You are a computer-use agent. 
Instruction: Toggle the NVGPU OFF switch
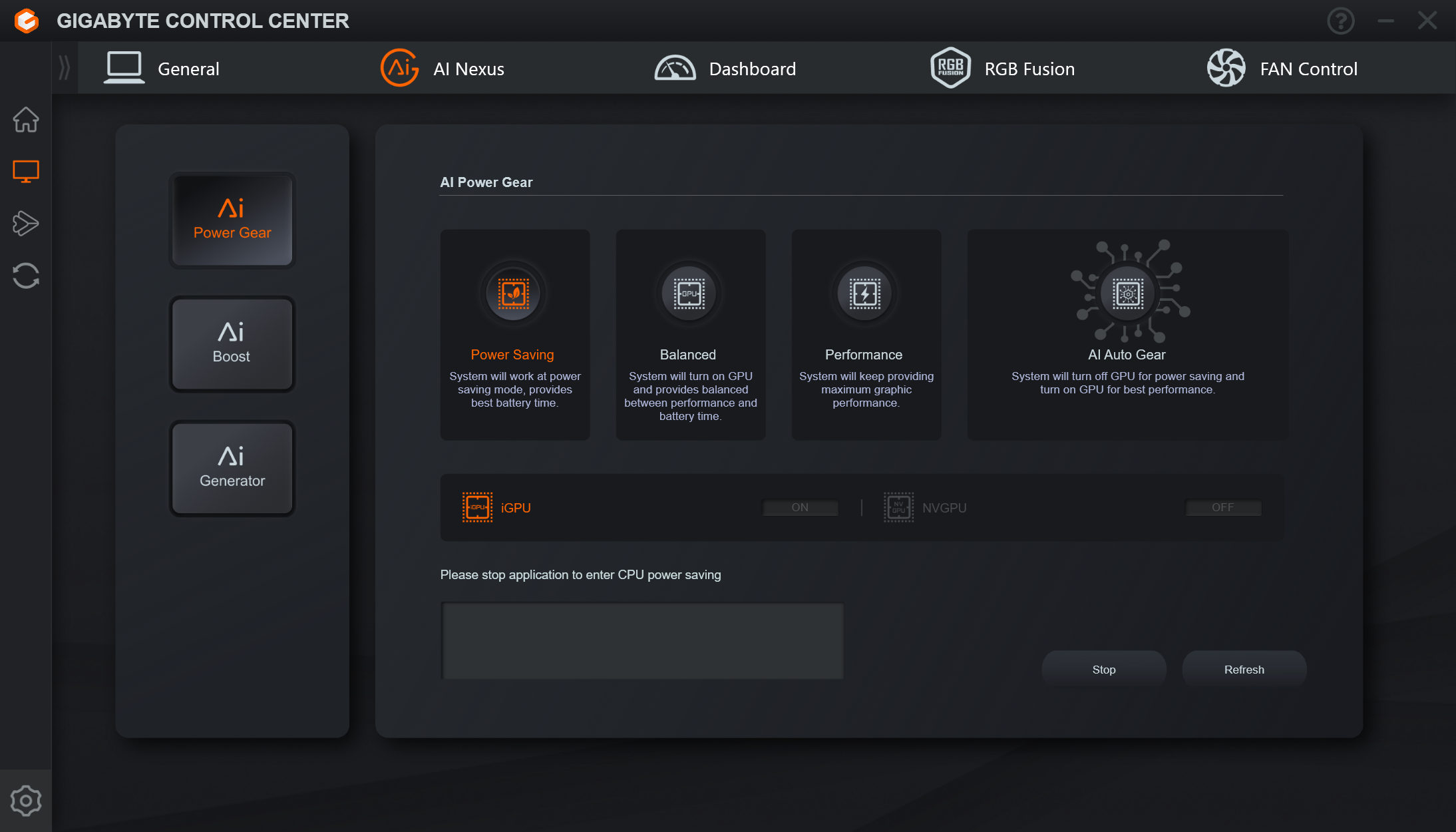click(x=1222, y=508)
